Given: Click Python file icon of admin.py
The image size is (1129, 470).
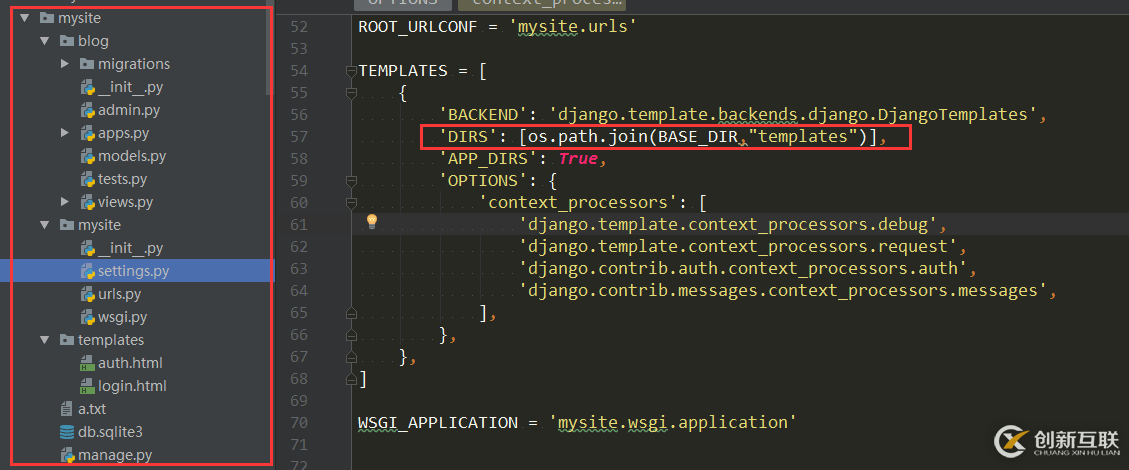Looking at the screenshot, I should (87, 110).
